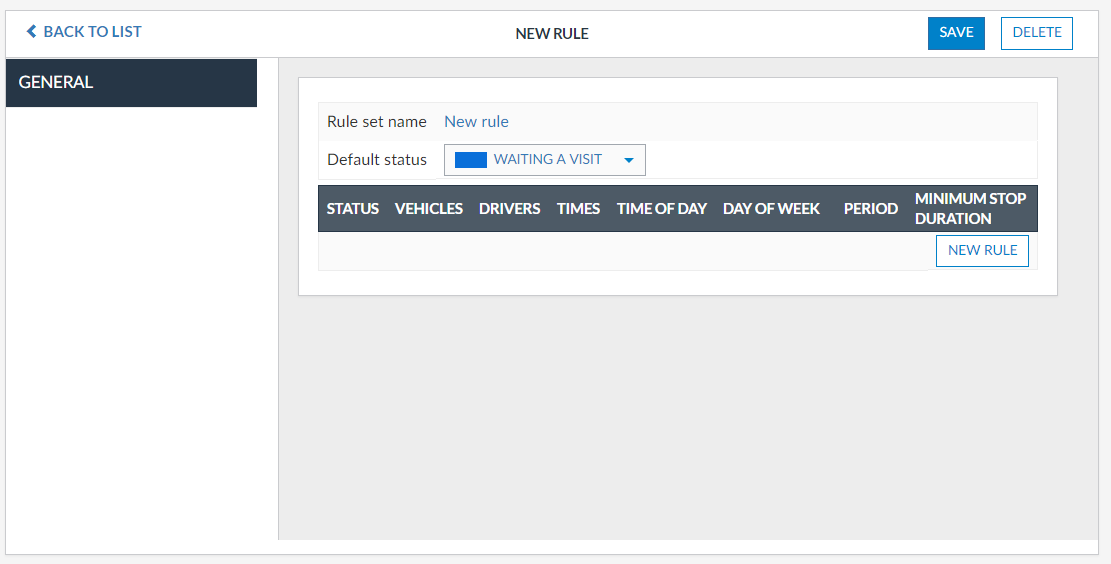The height and width of the screenshot is (564, 1111).
Task: Click the default status dropdown caret arrow
Action: coord(629,160)
